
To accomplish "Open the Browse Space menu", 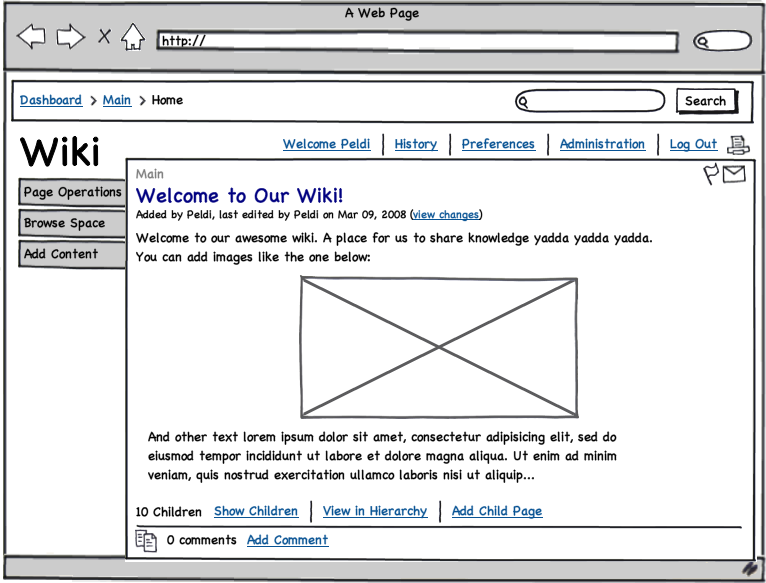I will click(72, 223).
